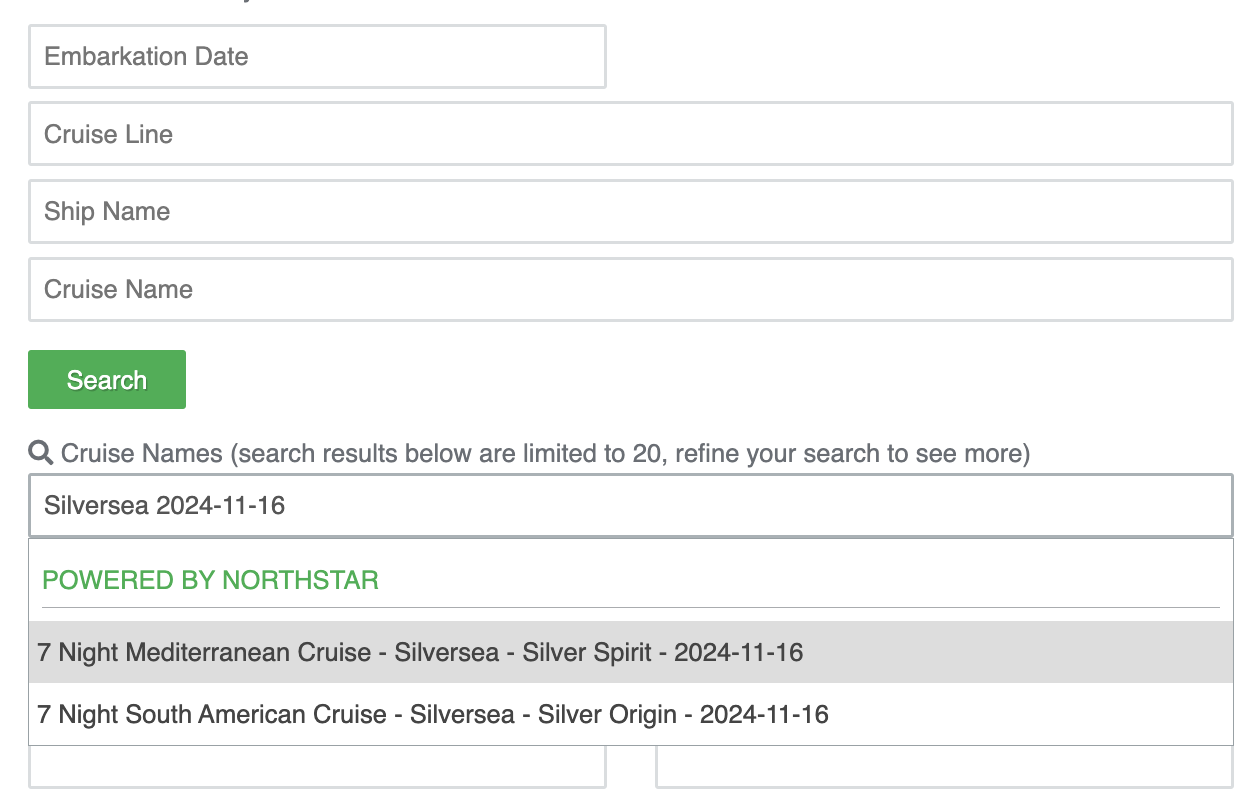Viewport: 1260px width, 812px height.
Task: Click the magnifying glass icon beside Cruise Names
Action: tap(41, 454)
